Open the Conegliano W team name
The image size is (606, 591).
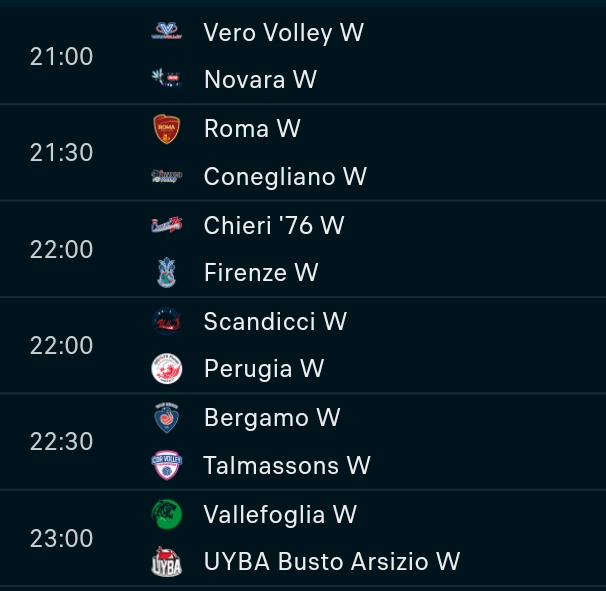point(285,177)
